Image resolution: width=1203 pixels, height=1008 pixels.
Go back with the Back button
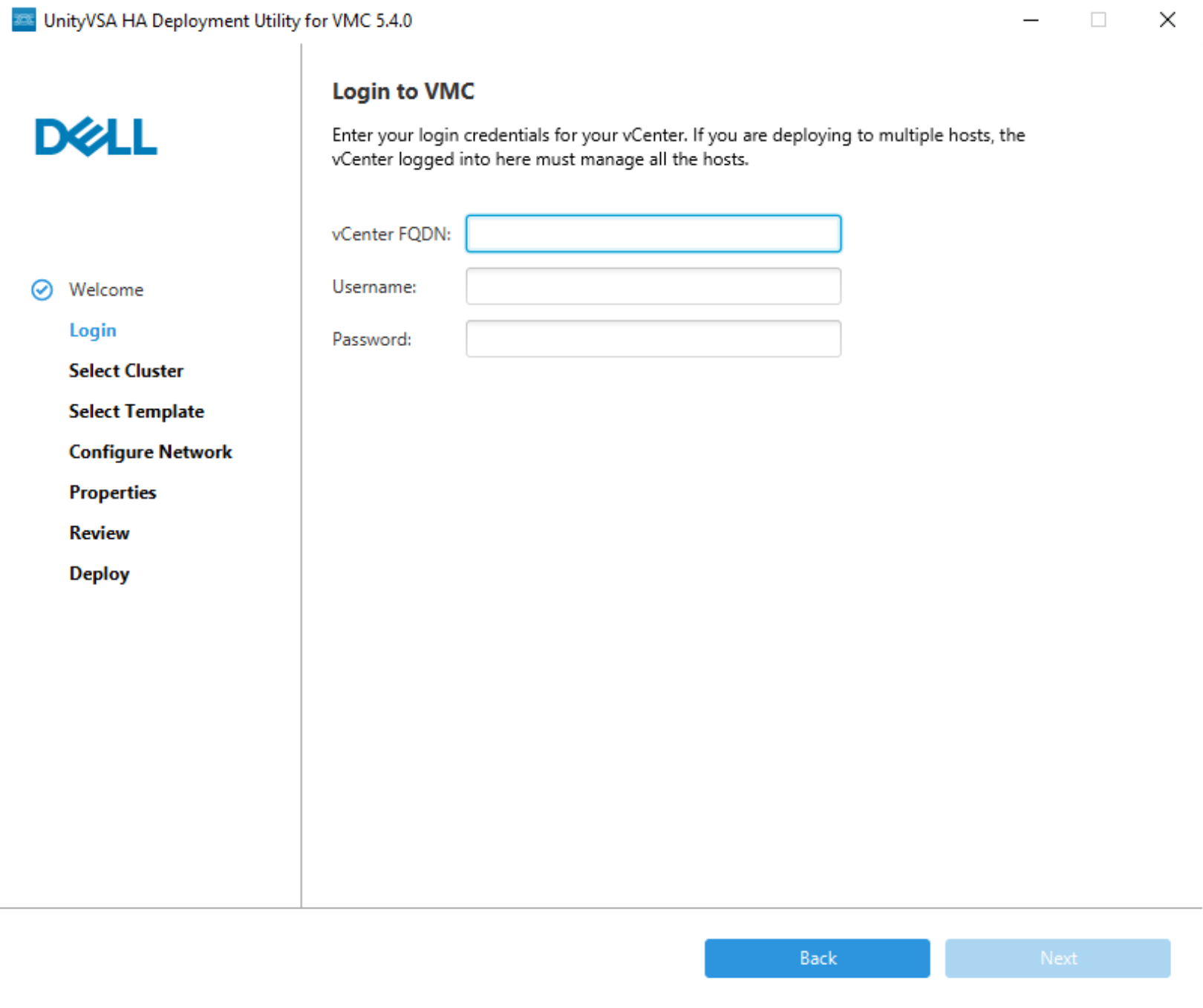[x=817, y=958]
